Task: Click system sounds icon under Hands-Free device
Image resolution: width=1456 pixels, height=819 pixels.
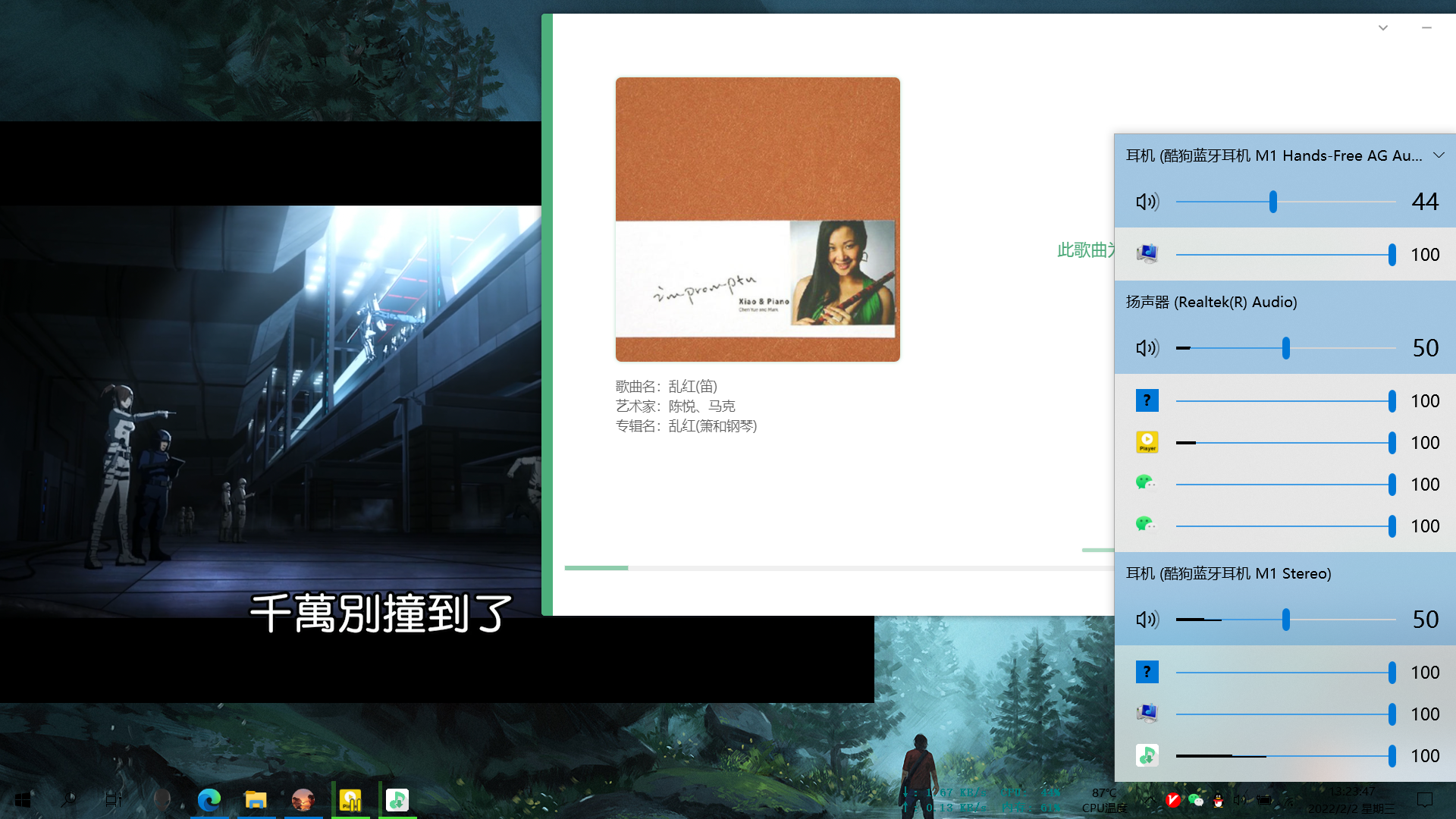Action: 1147,254
